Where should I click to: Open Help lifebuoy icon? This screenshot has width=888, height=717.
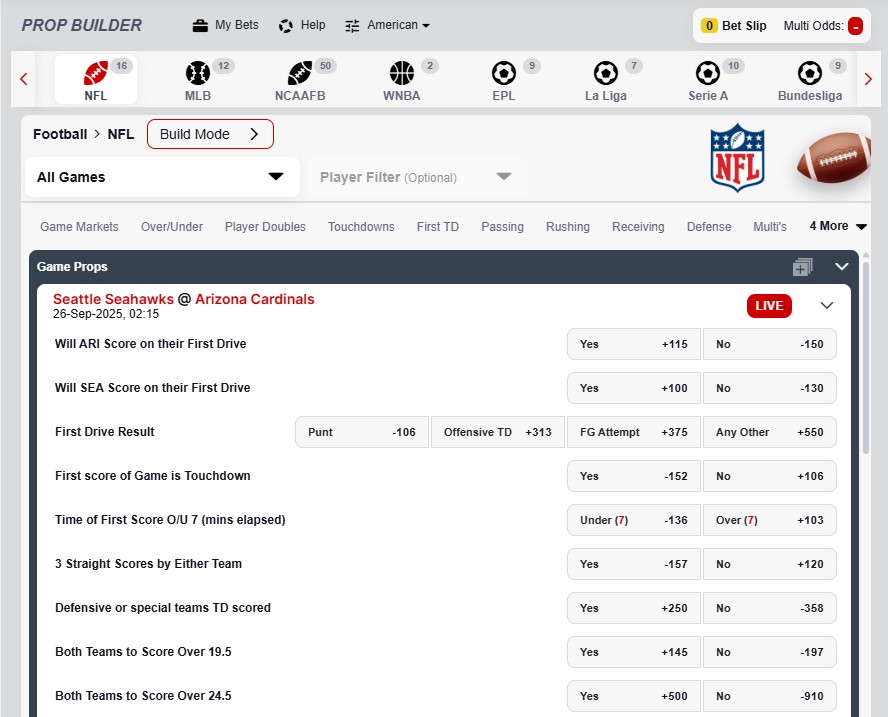pyautogui.click(x=285, y=25)
